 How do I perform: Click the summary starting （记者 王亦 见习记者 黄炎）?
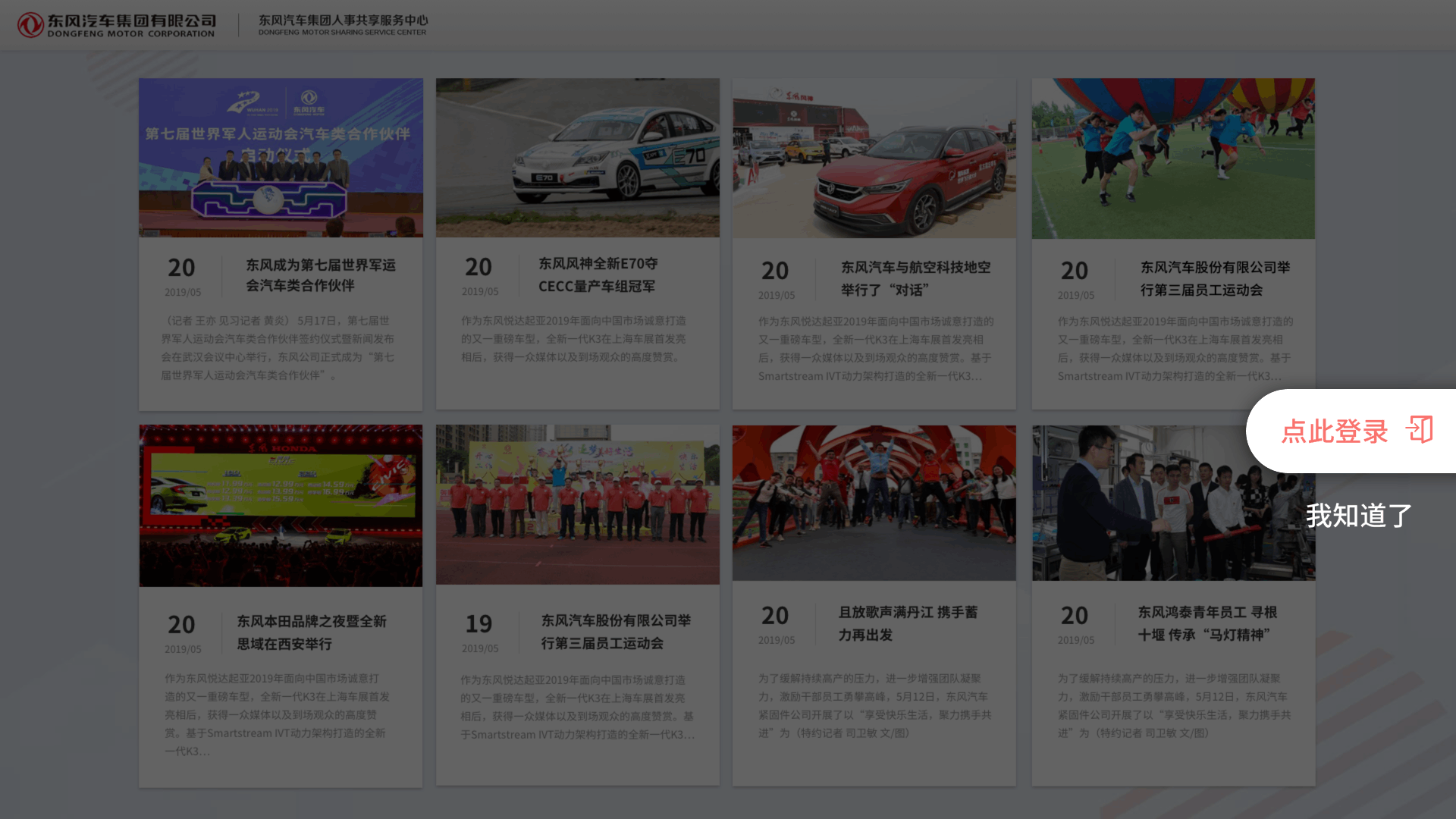[278, 348]
